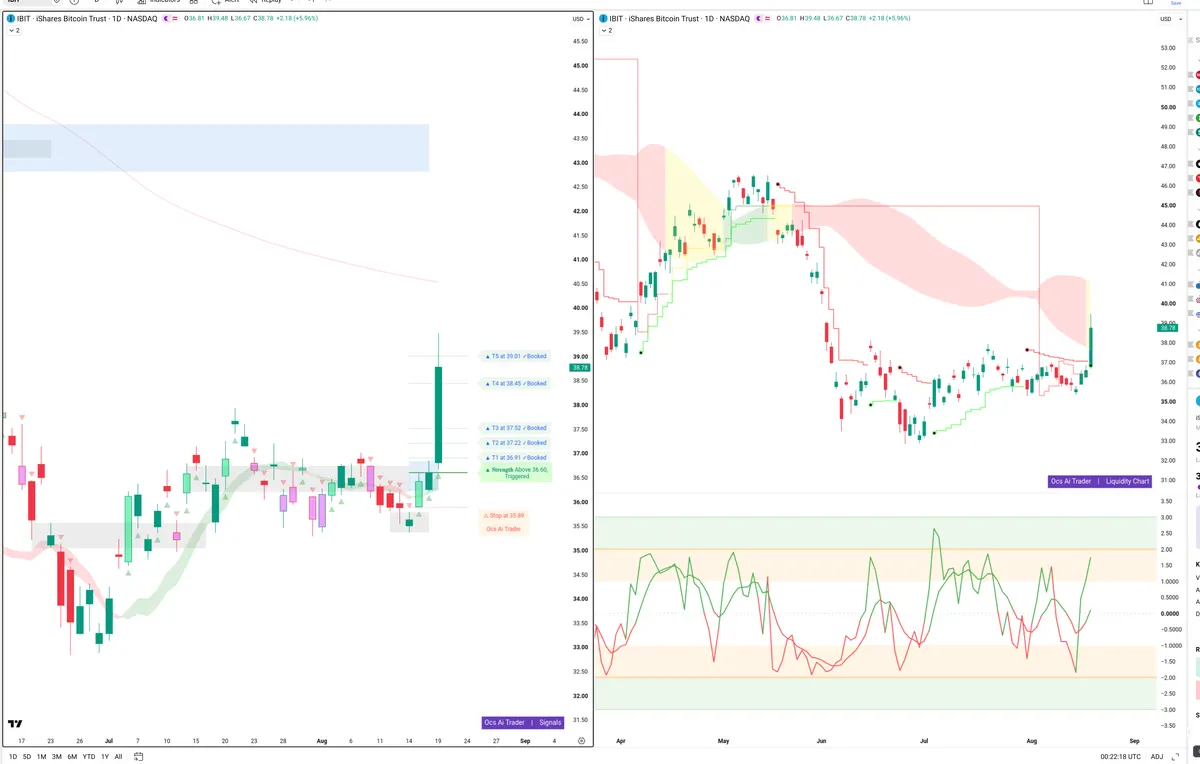Click the 'Stop at 35.89' label
This screenshot has width=1200, height=764.
pyautogui.click(x=504, y=515)
